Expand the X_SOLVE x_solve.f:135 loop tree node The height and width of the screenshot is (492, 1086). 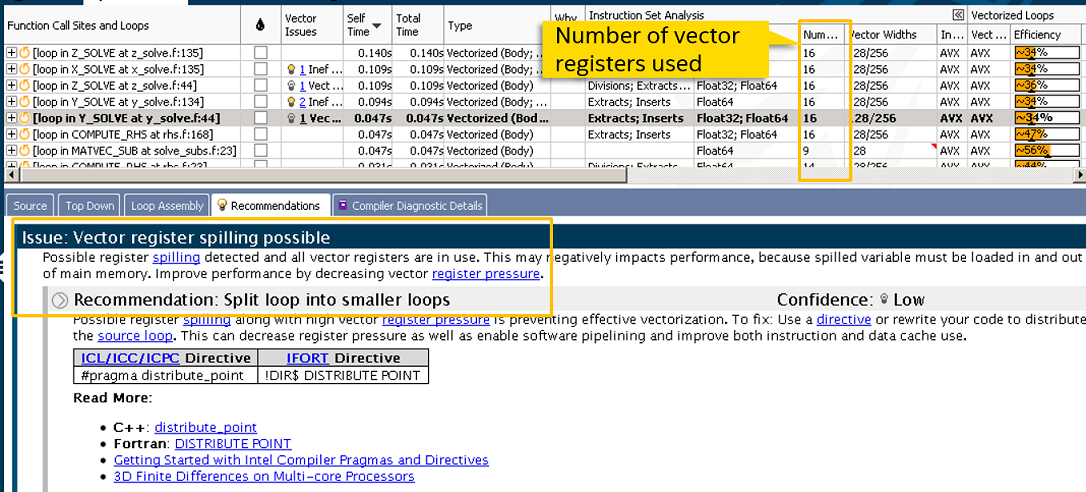[11, 69]
